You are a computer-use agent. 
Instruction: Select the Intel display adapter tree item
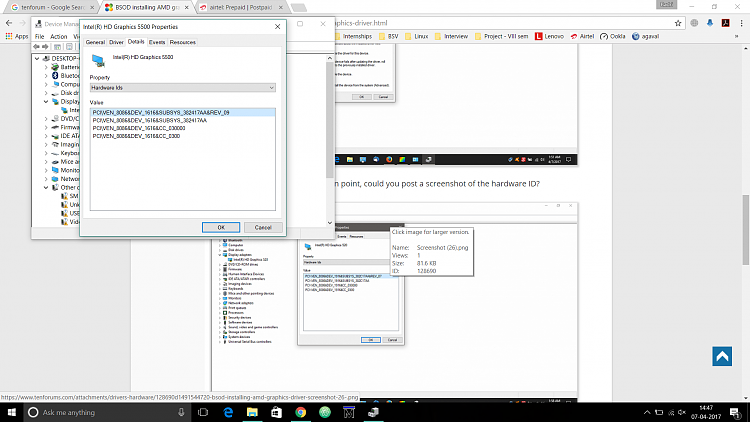click(x=70, y=110)
